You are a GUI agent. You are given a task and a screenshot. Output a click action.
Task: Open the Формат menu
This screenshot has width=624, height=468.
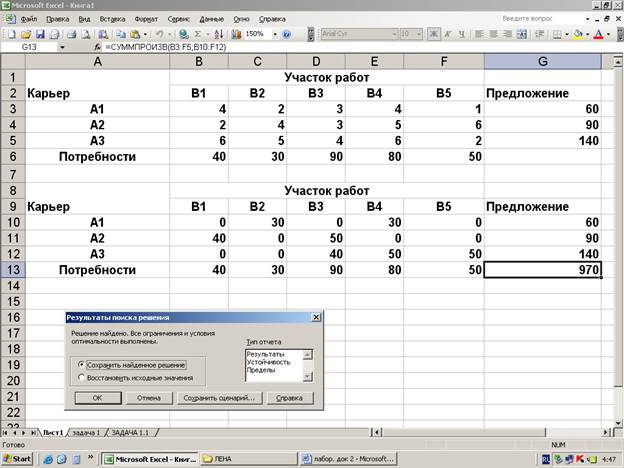(146, 19)
